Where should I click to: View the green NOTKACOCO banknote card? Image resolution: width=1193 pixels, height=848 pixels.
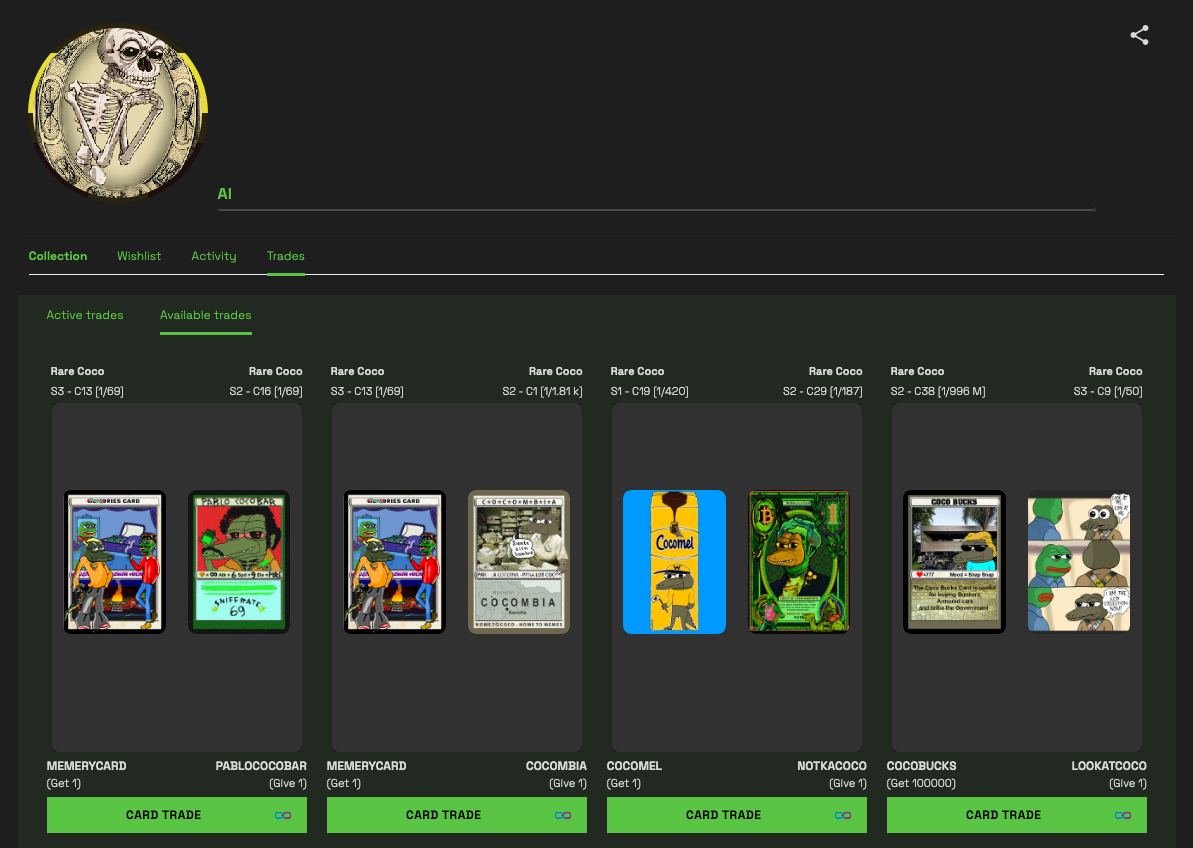click(799, 562)
